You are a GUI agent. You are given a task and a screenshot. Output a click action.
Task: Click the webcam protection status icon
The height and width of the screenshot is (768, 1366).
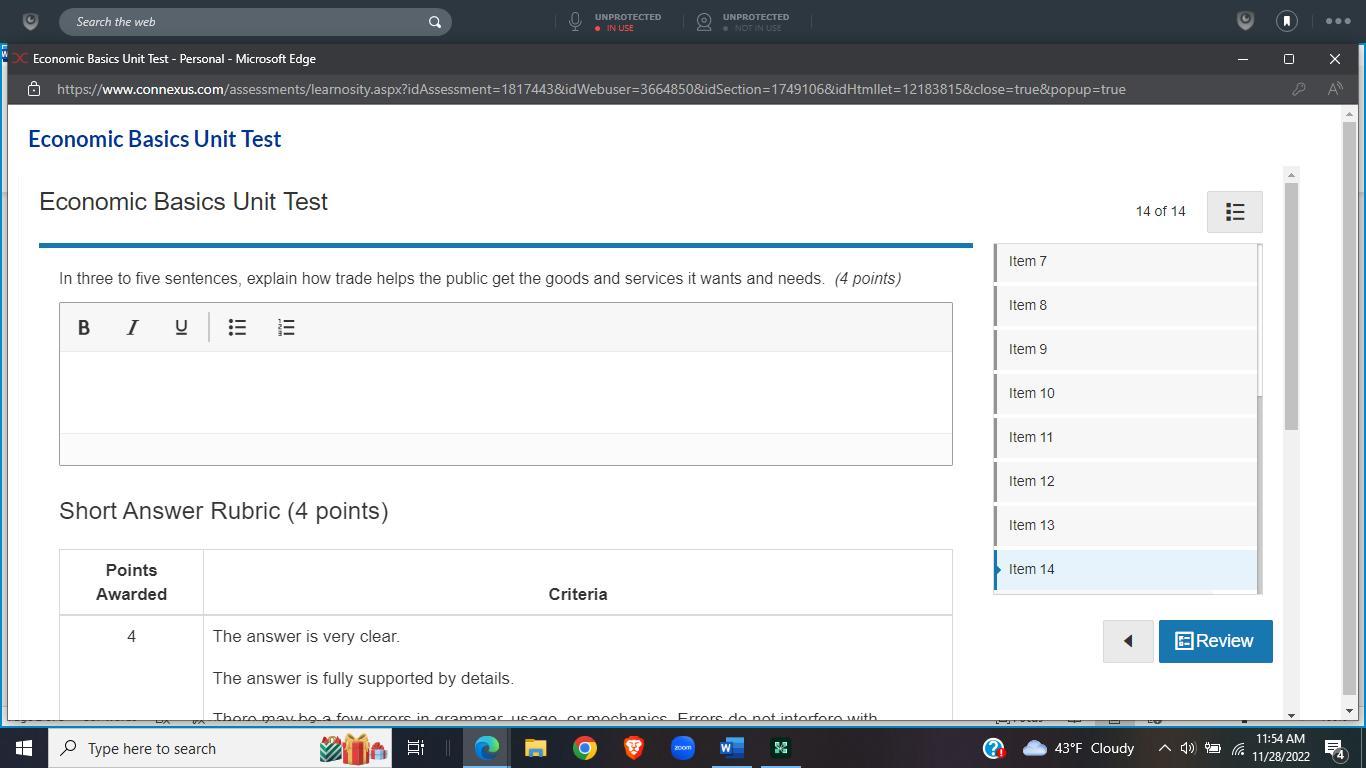click(704, 21)
